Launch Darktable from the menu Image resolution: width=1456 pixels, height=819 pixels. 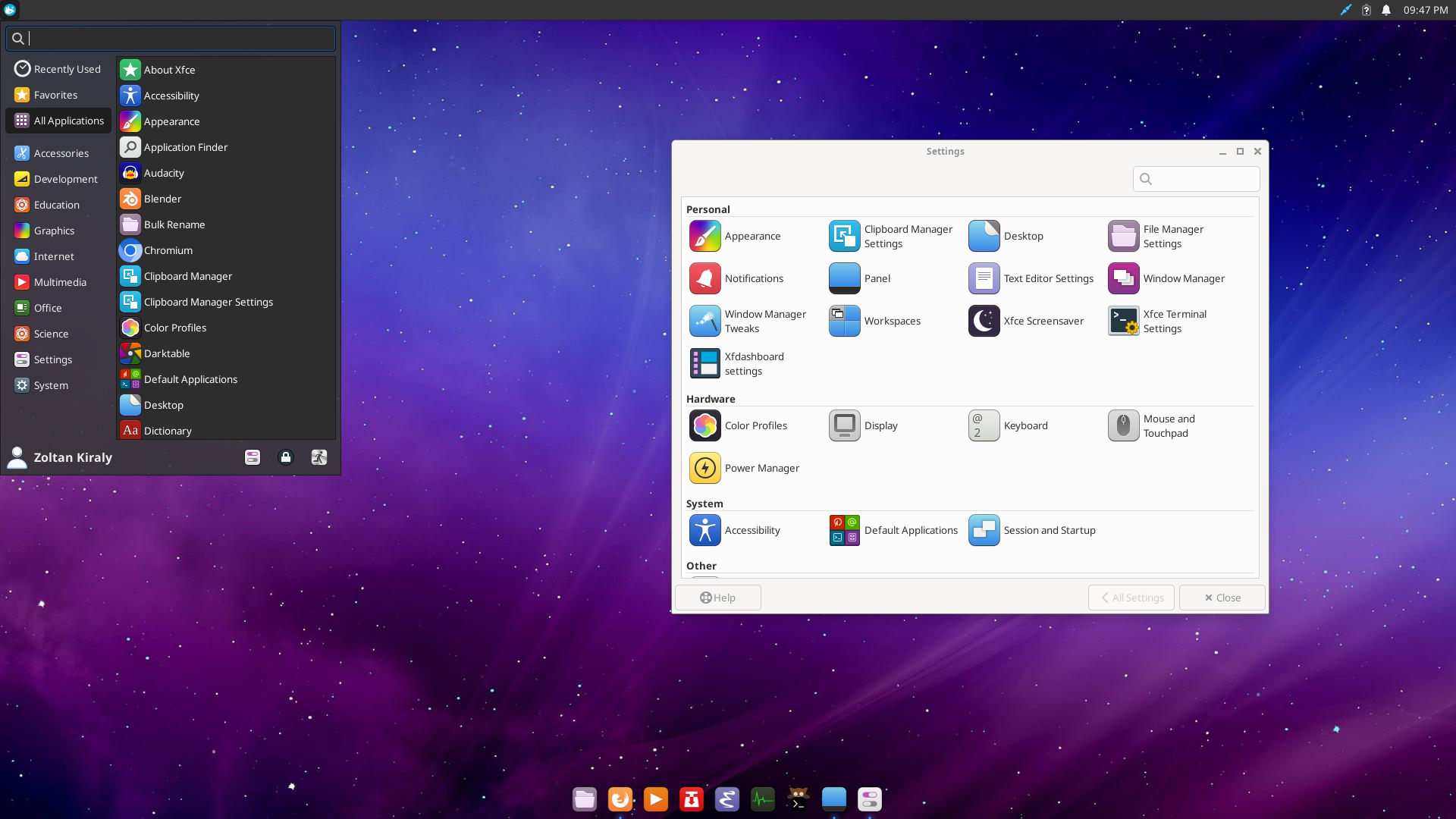click(226, 353)
